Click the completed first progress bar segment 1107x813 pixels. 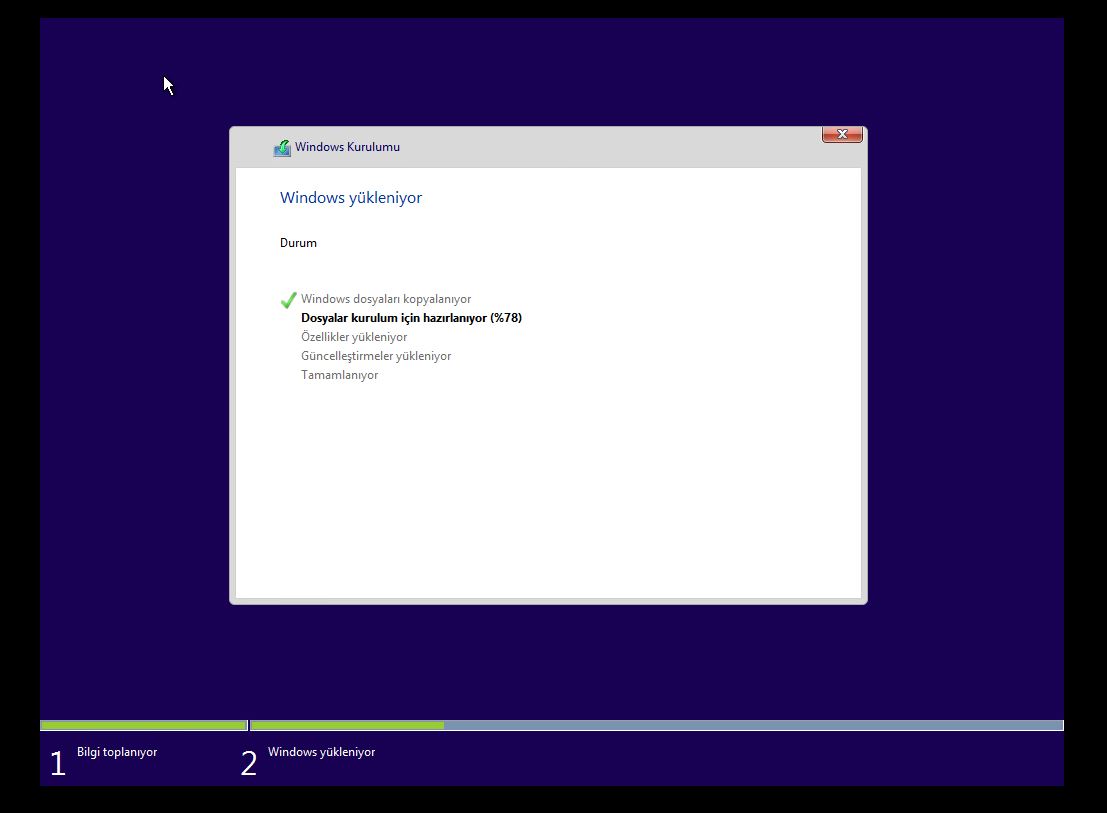[x=143, y=725]
